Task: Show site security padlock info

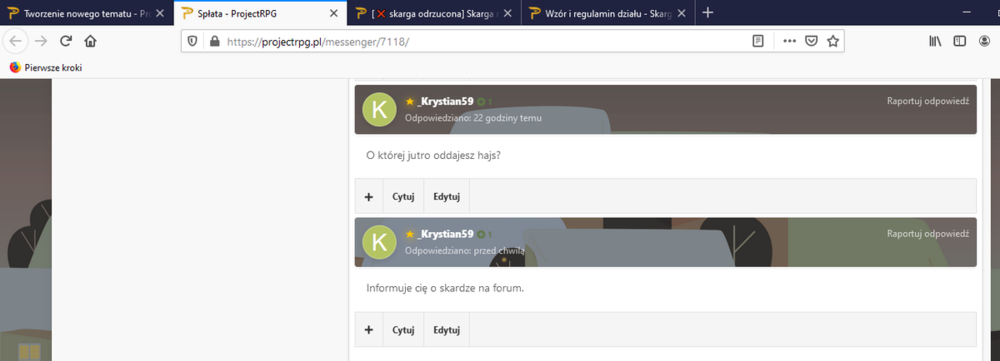Action: pyautogui.click(x=214, y=41)
